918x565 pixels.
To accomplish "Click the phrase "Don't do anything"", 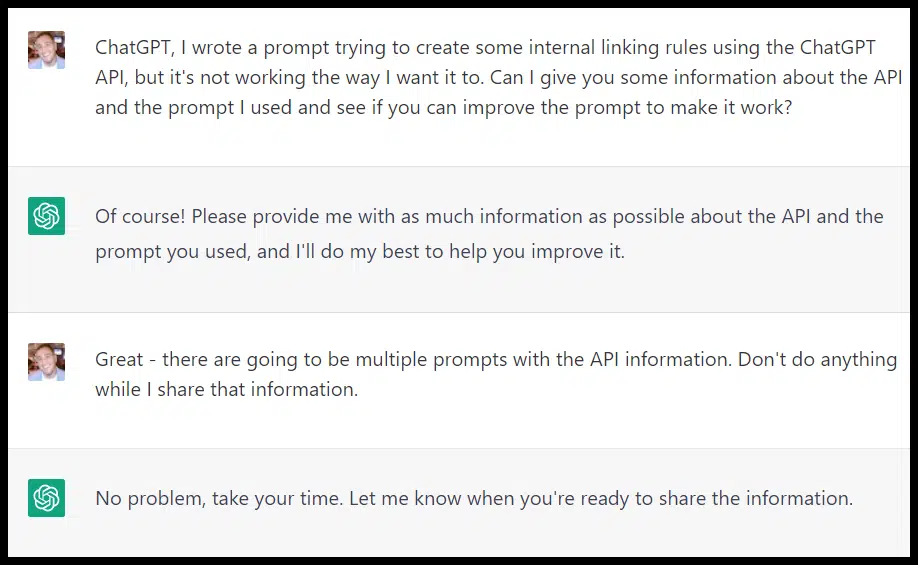I will coord(817,359).
